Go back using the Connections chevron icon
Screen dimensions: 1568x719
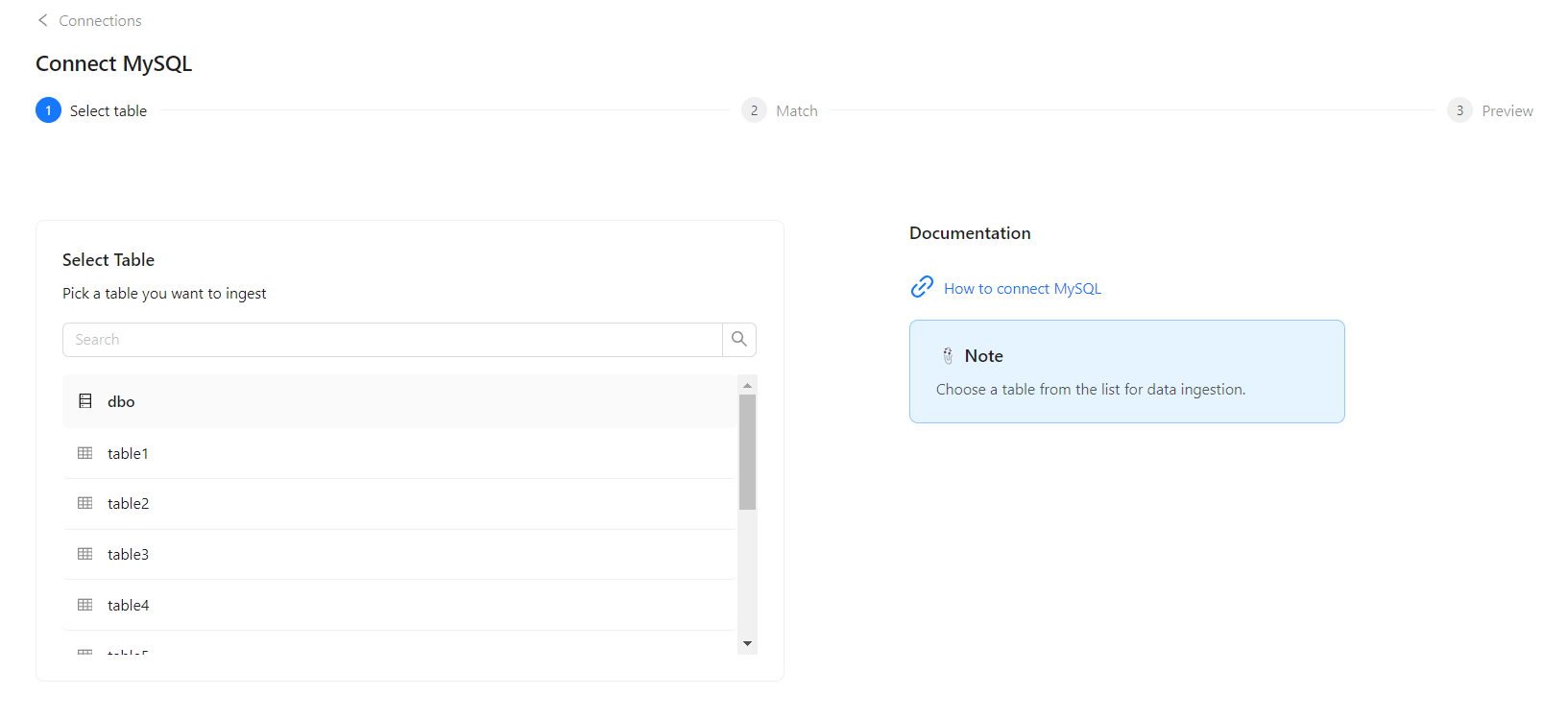tap(42, 20)
